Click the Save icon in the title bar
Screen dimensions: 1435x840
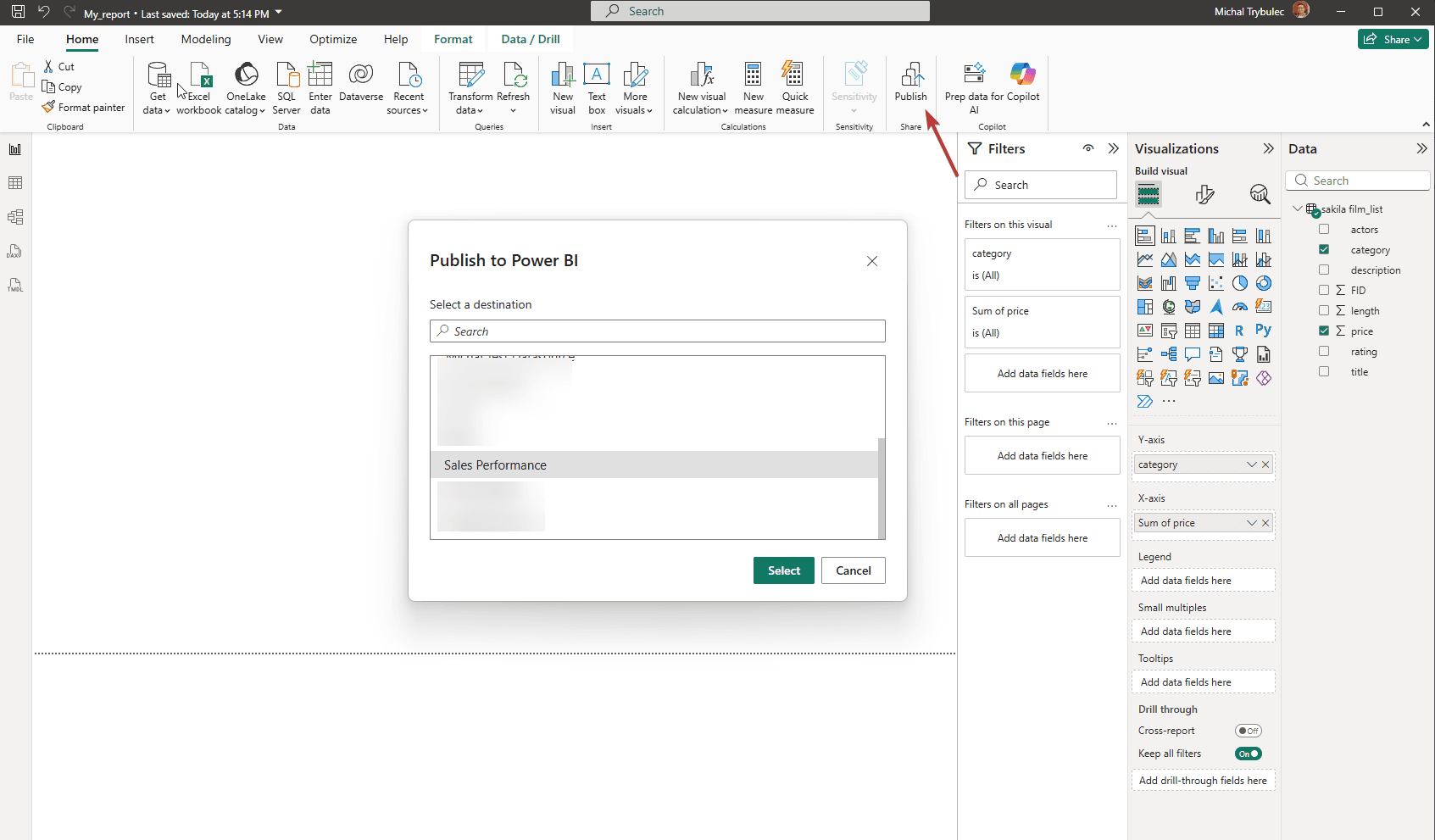[18, 12]
